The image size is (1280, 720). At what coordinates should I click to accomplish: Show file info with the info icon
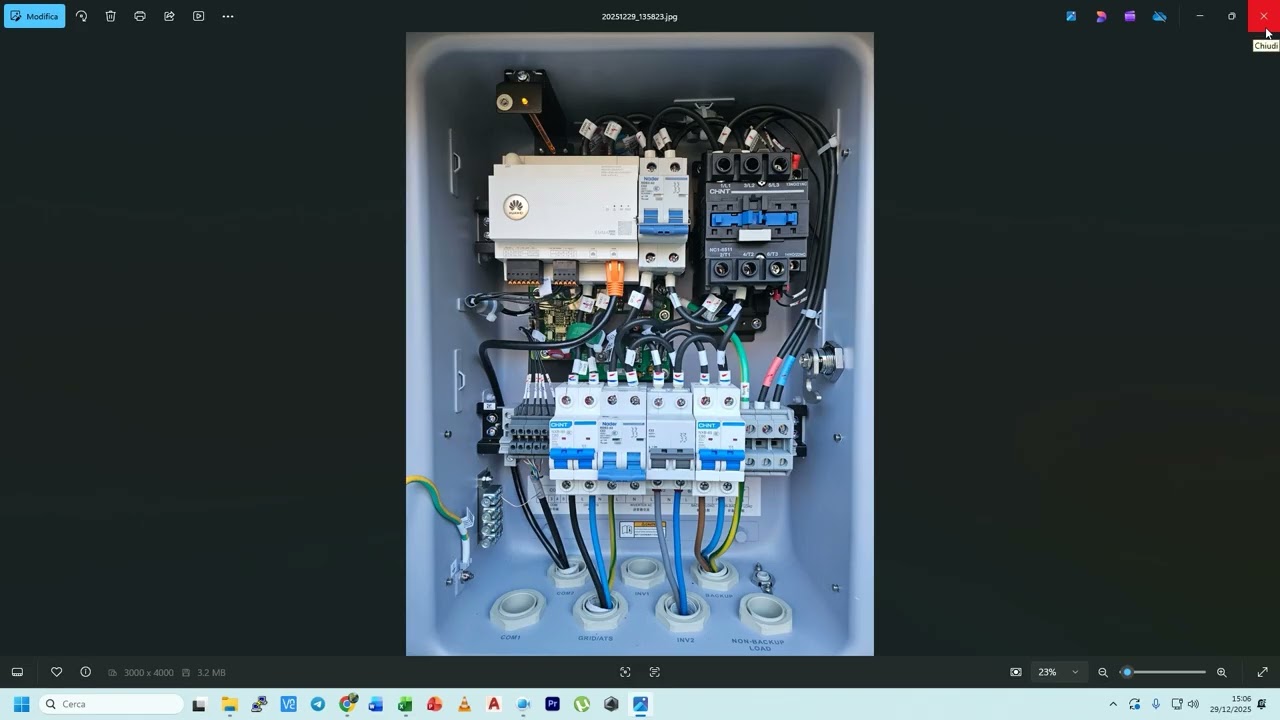pos(86,672)
